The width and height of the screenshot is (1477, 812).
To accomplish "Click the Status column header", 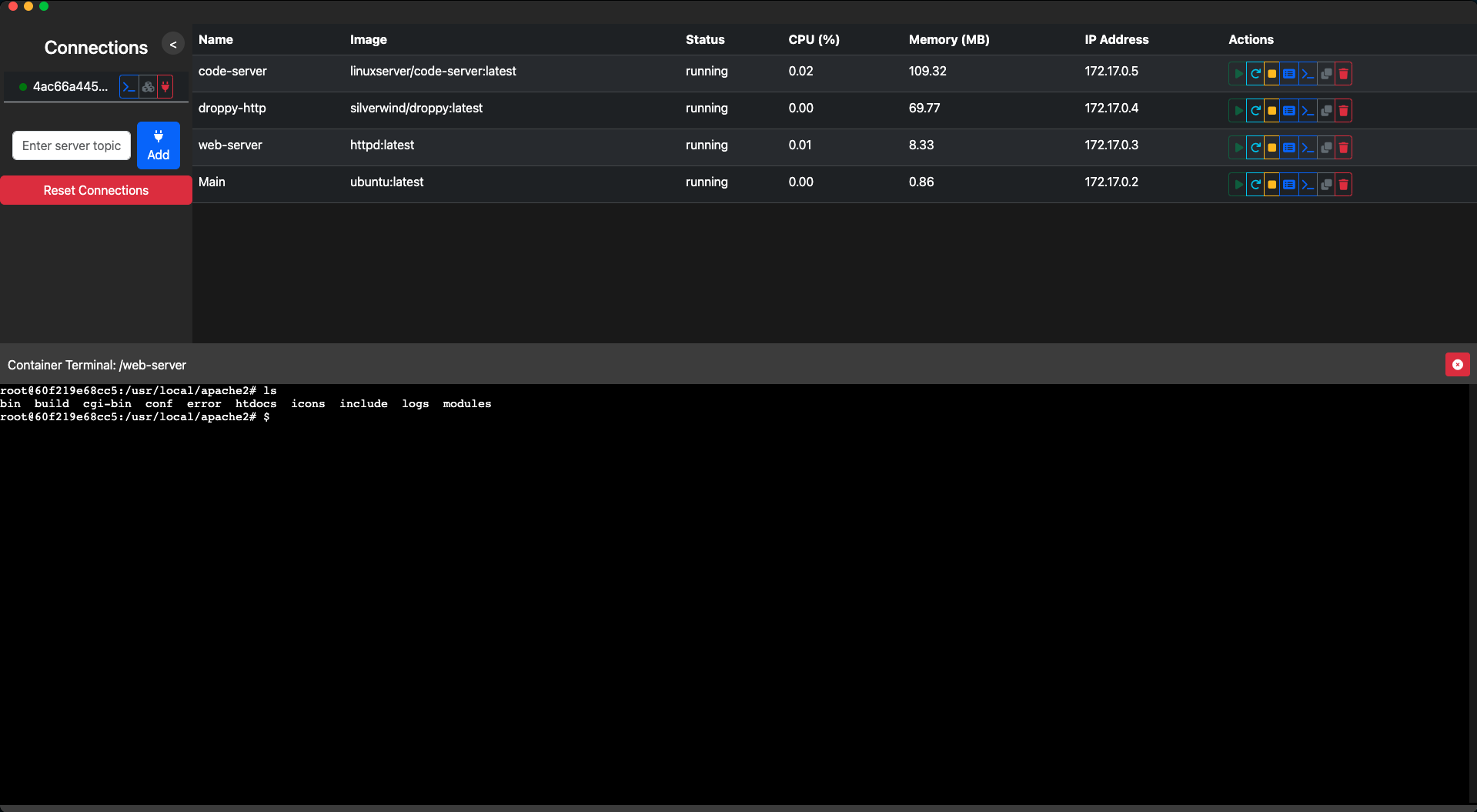I will (705, 39).
